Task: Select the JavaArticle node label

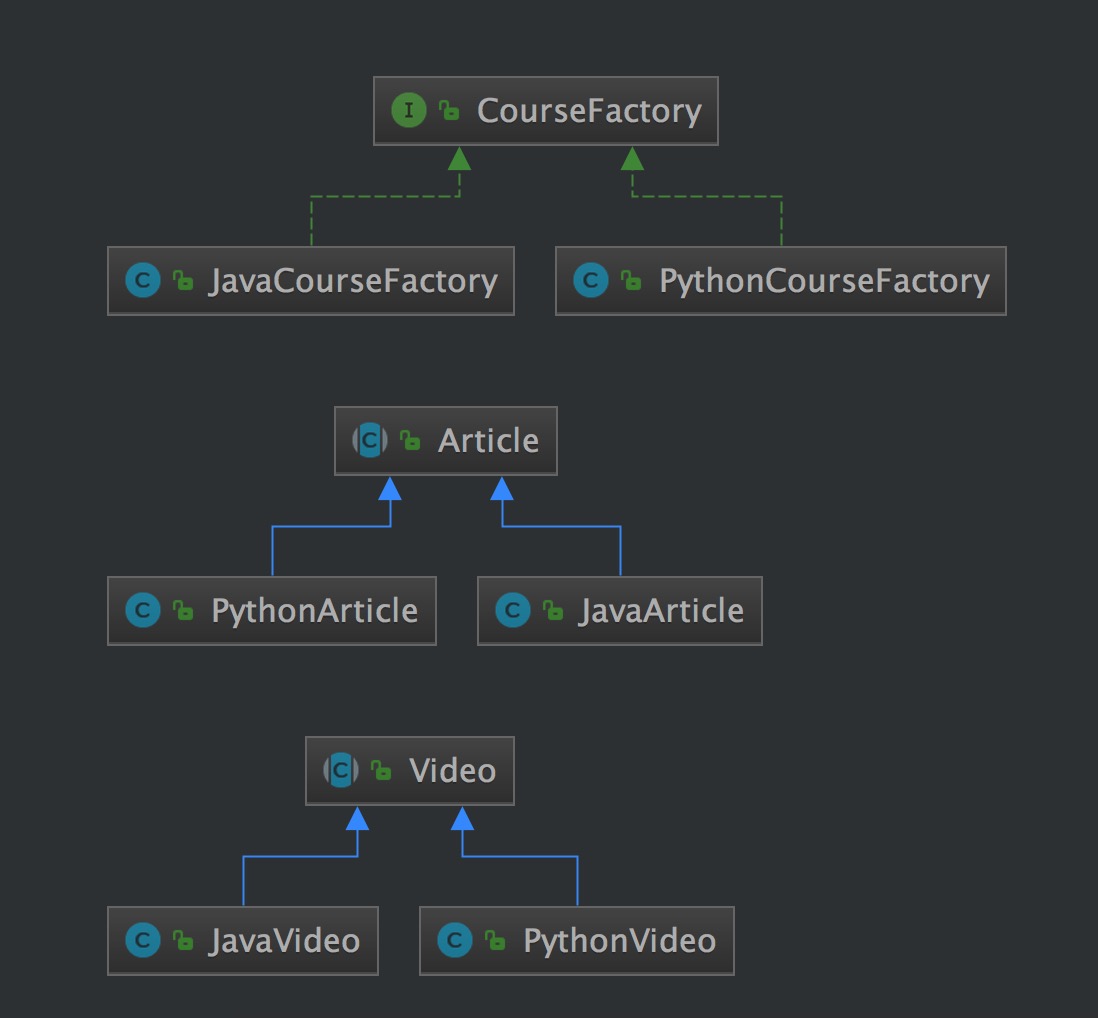Action: (x=661, y=611)
